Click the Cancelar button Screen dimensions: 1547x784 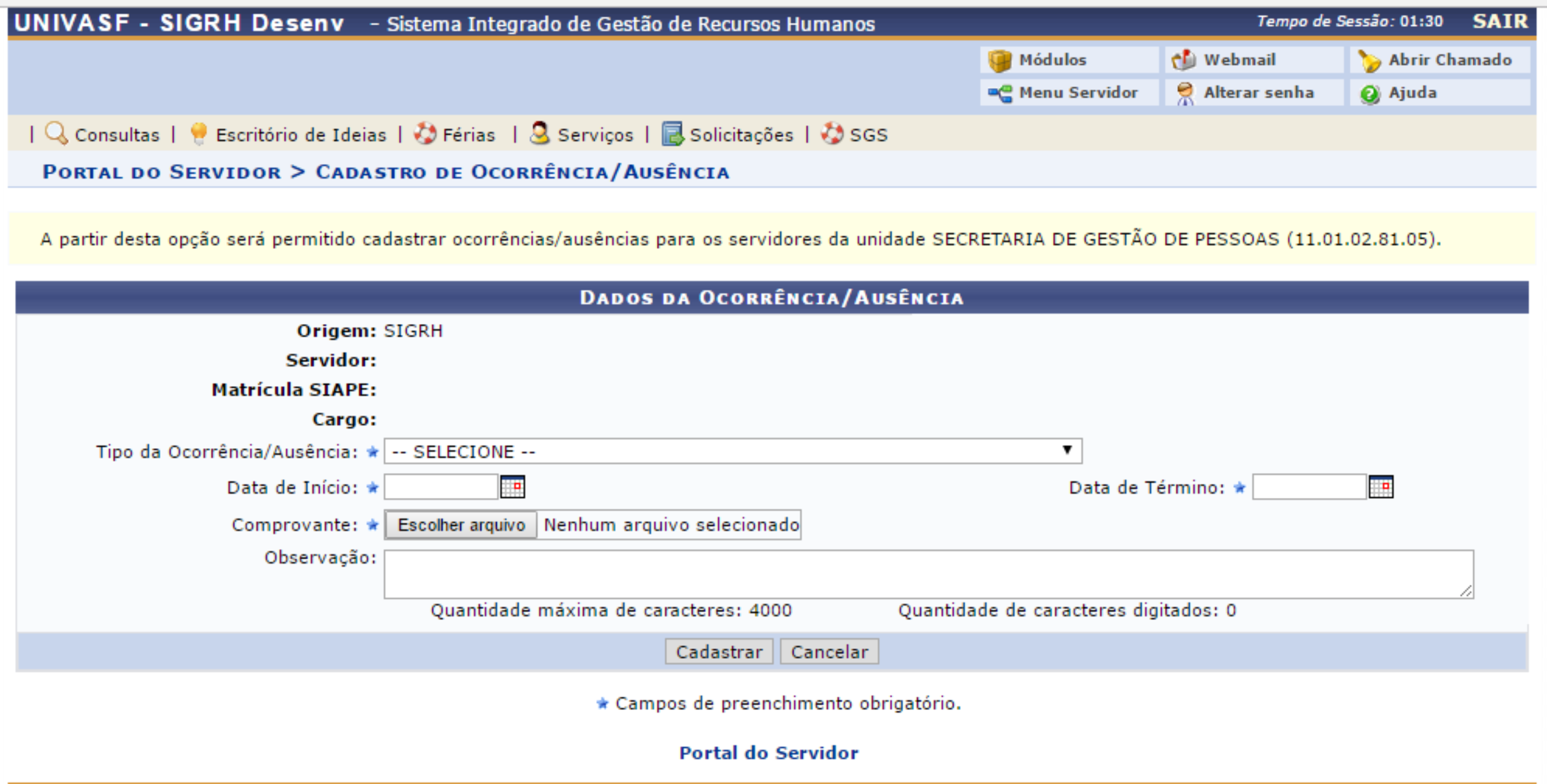click(x=829, y=651)
